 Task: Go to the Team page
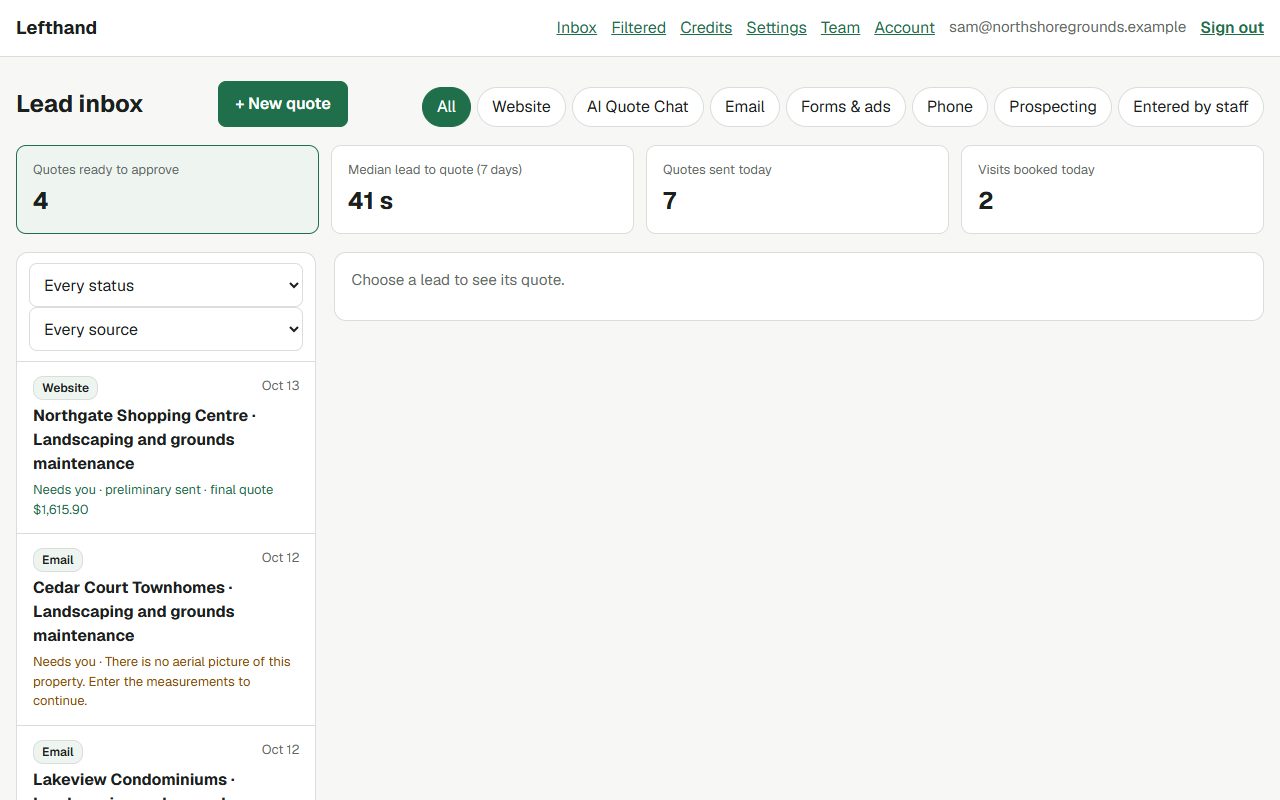point(841,28)
